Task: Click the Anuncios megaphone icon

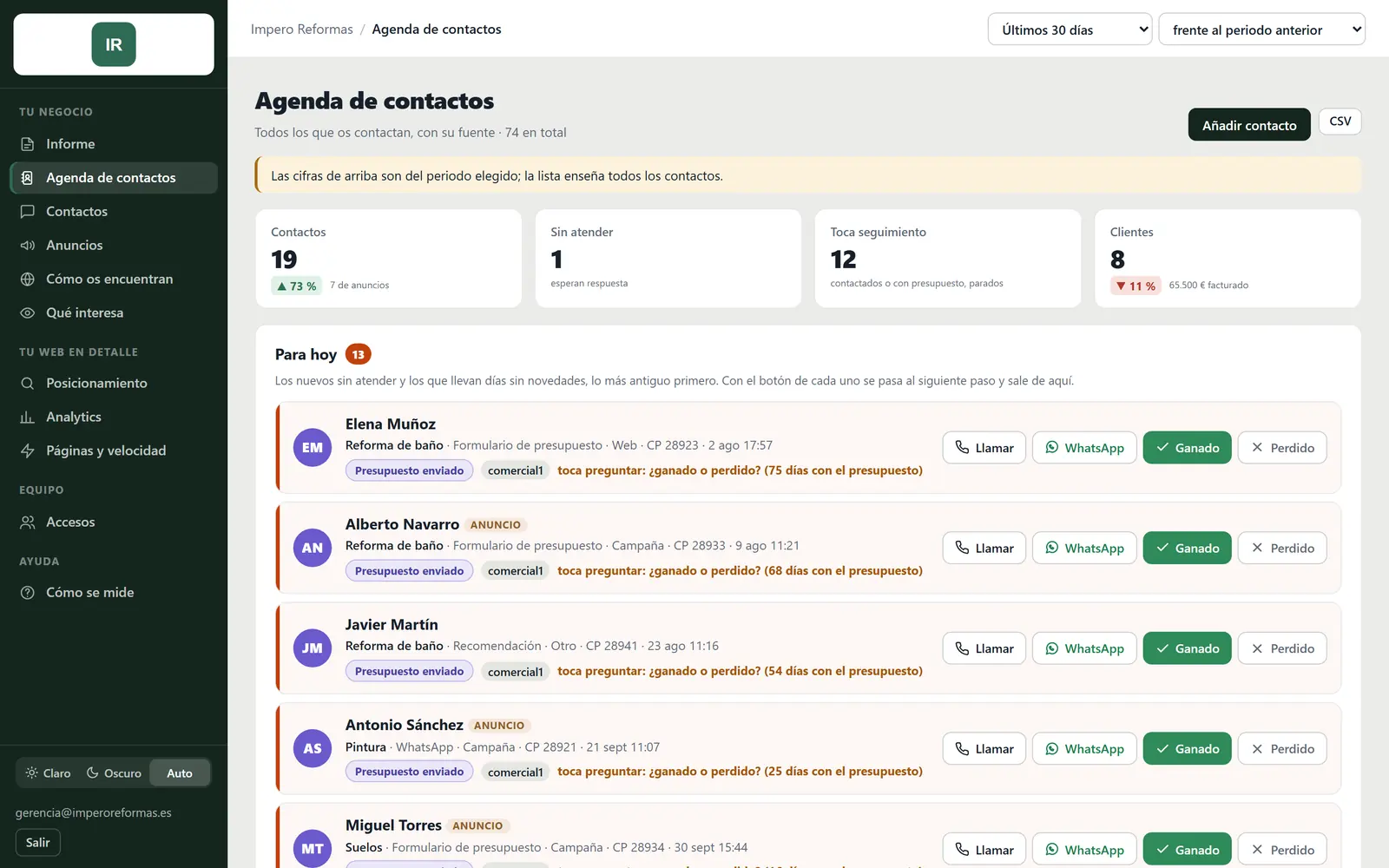Action: click(x=28, y=246)
